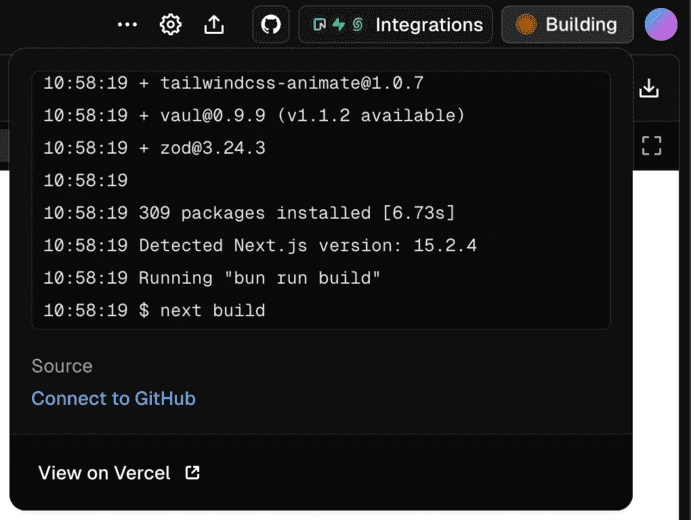This screenshot has height=520, width=691.
Task: Toggle fullscreen with the expand icon
Action: click(651, 145)
